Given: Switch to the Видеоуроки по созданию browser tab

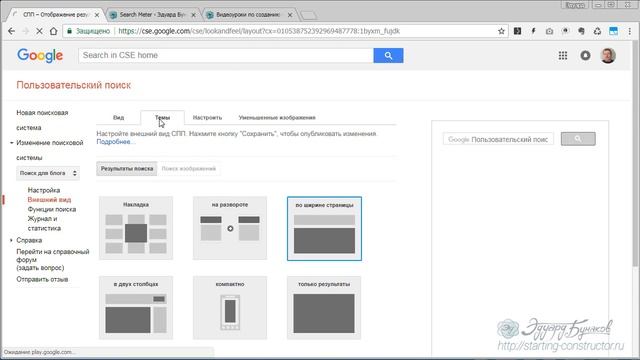Looking at the screenshot, I should point(247,15).
